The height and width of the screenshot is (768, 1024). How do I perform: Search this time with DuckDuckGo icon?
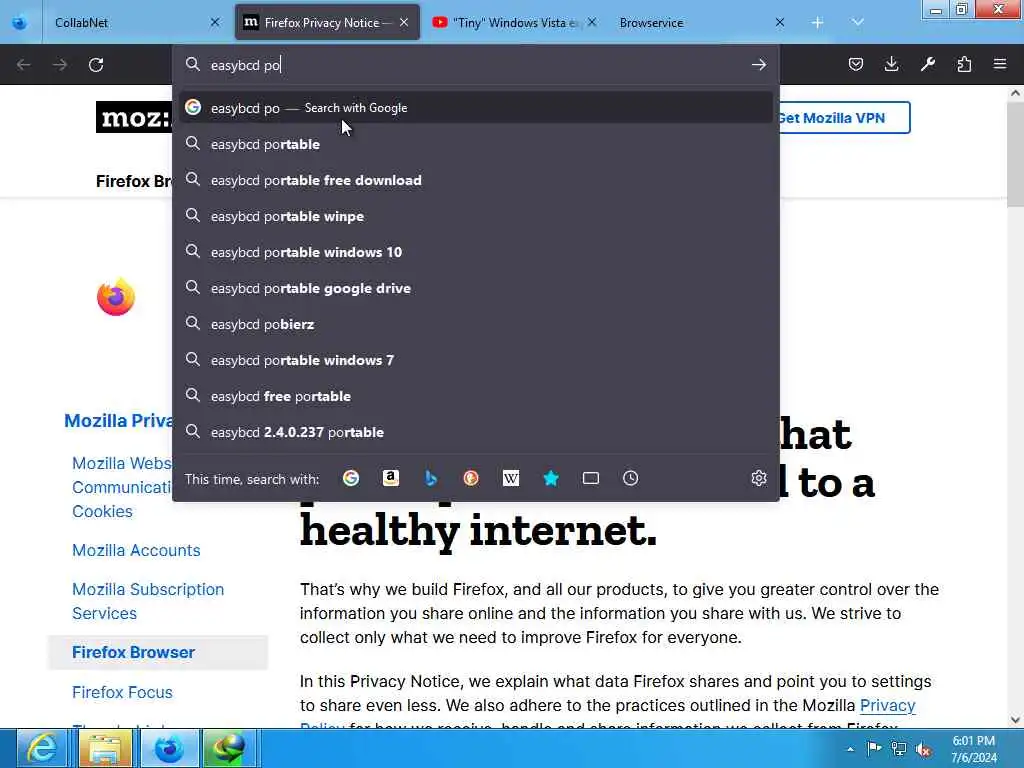(x=470, y=478)
